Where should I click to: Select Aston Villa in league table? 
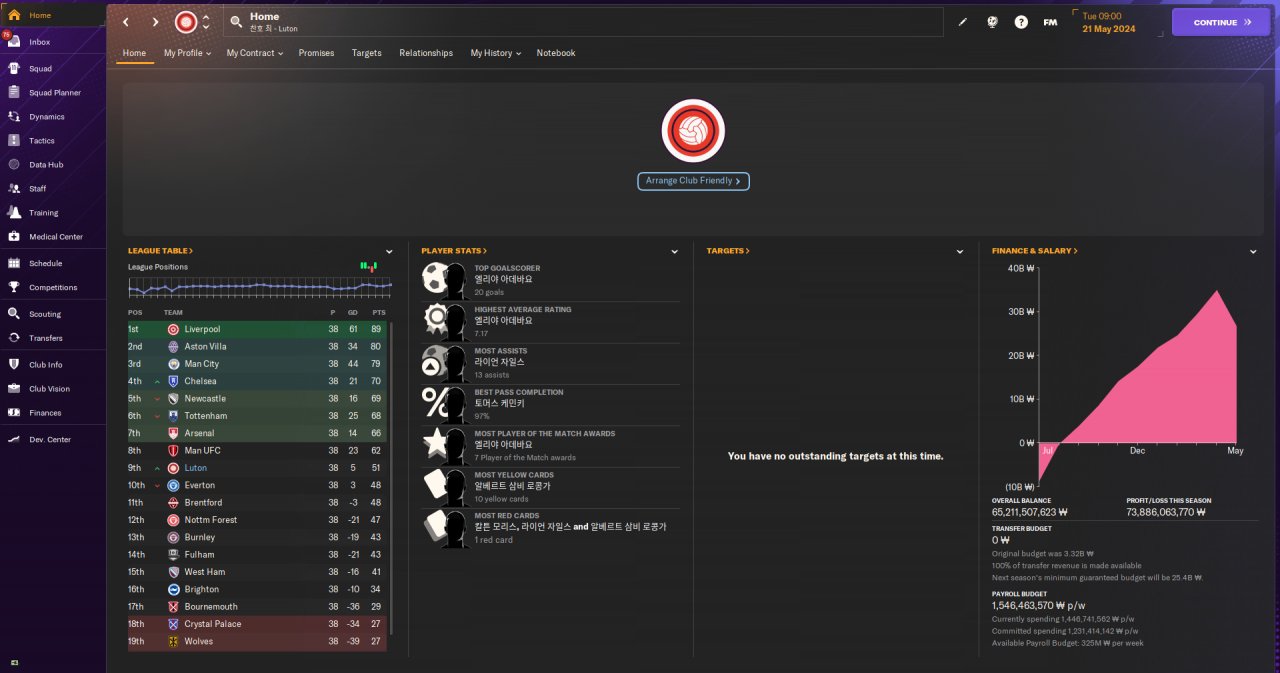point(257,346)
